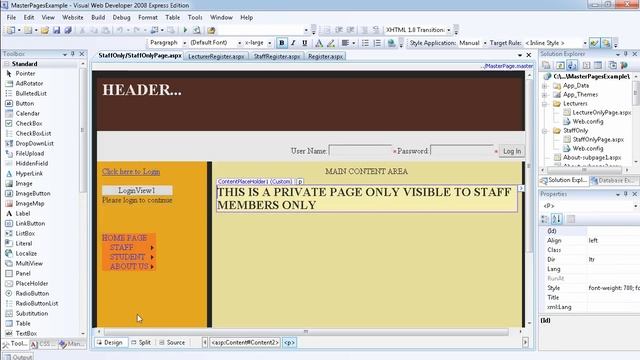Select the RadioButton control in Toolbox
Viewport: 640px width, 360px height.
32,293
